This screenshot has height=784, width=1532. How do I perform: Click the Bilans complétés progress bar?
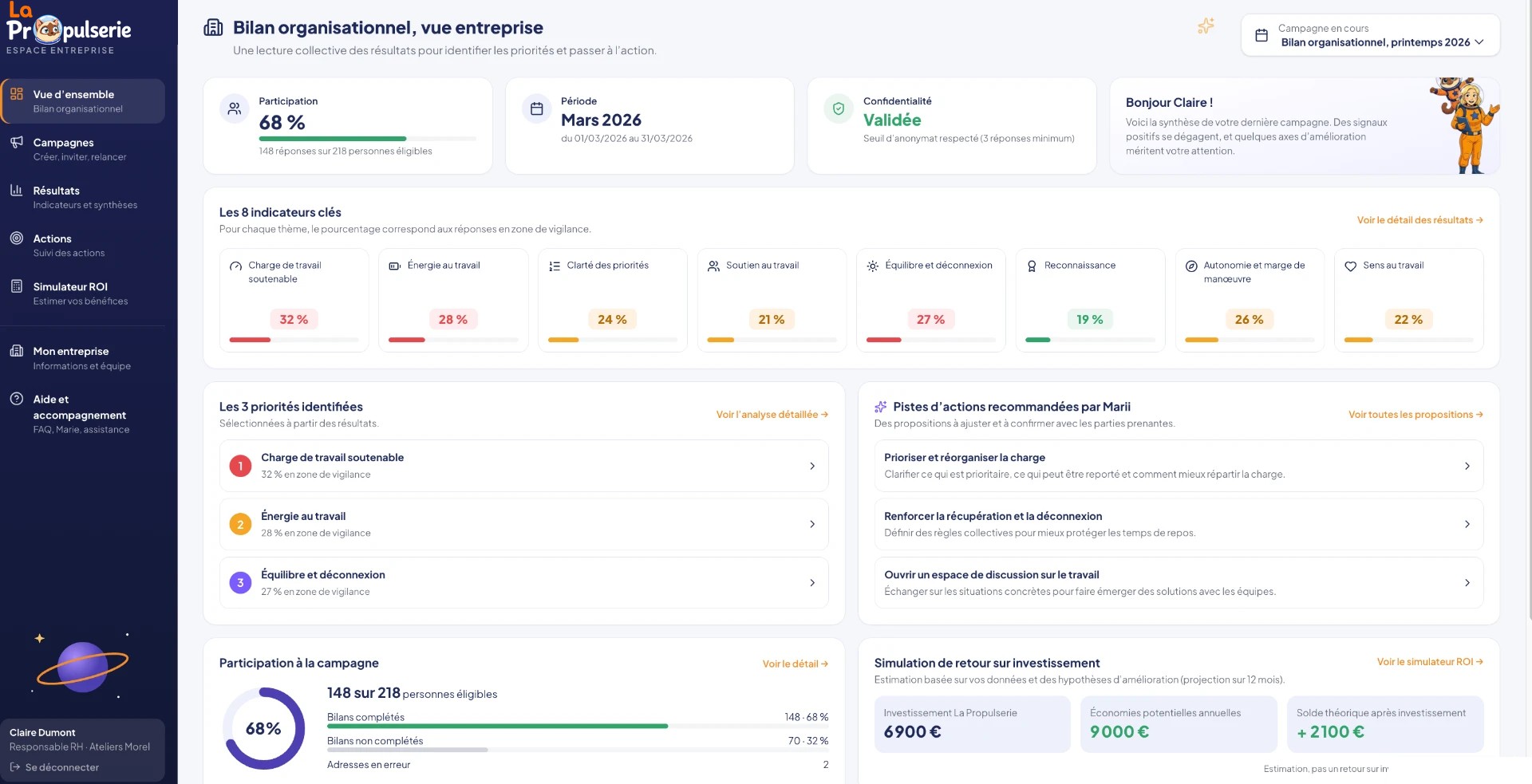point(578,726)
